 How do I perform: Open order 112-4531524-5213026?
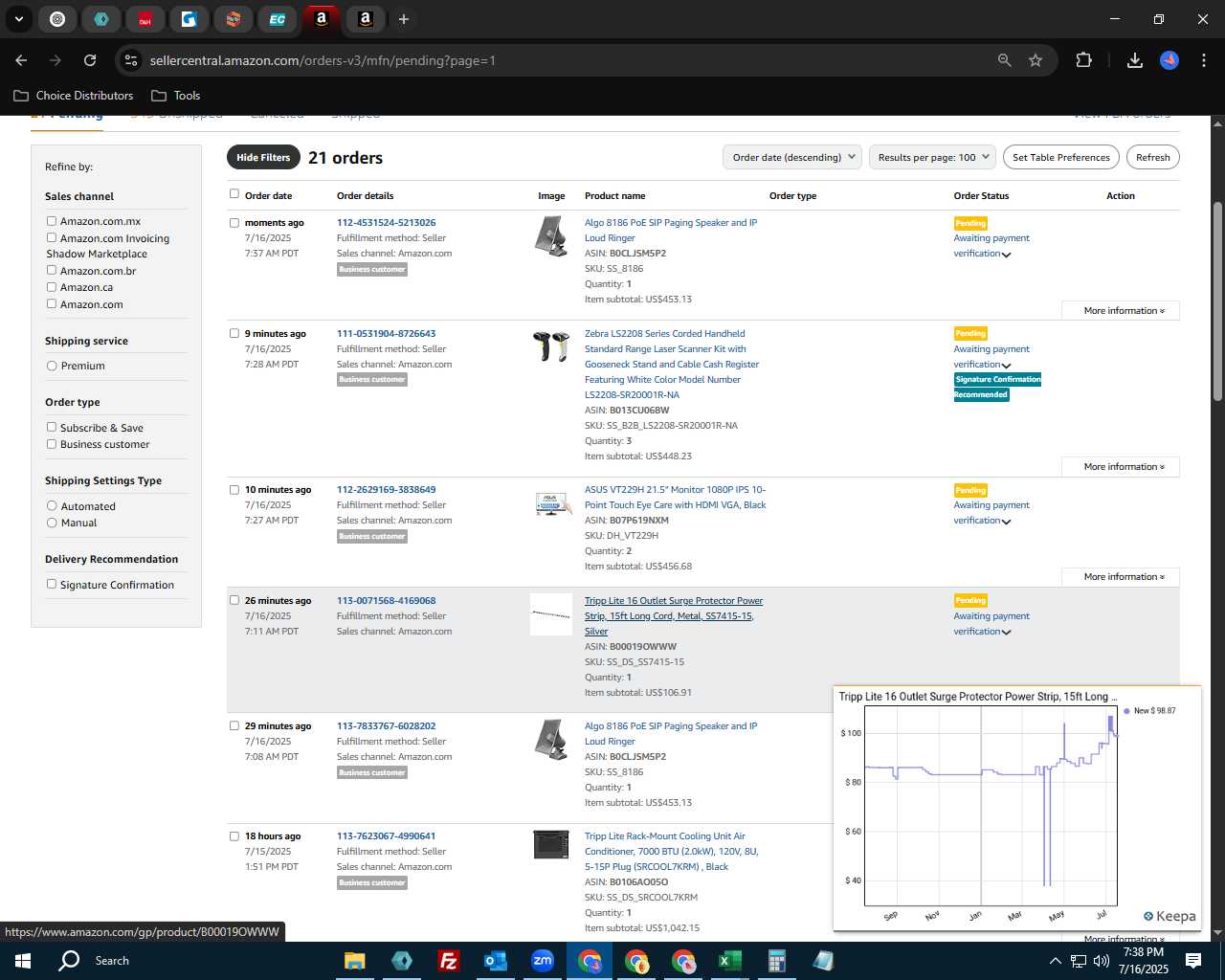pyautogui.click(x=386, y=223)
